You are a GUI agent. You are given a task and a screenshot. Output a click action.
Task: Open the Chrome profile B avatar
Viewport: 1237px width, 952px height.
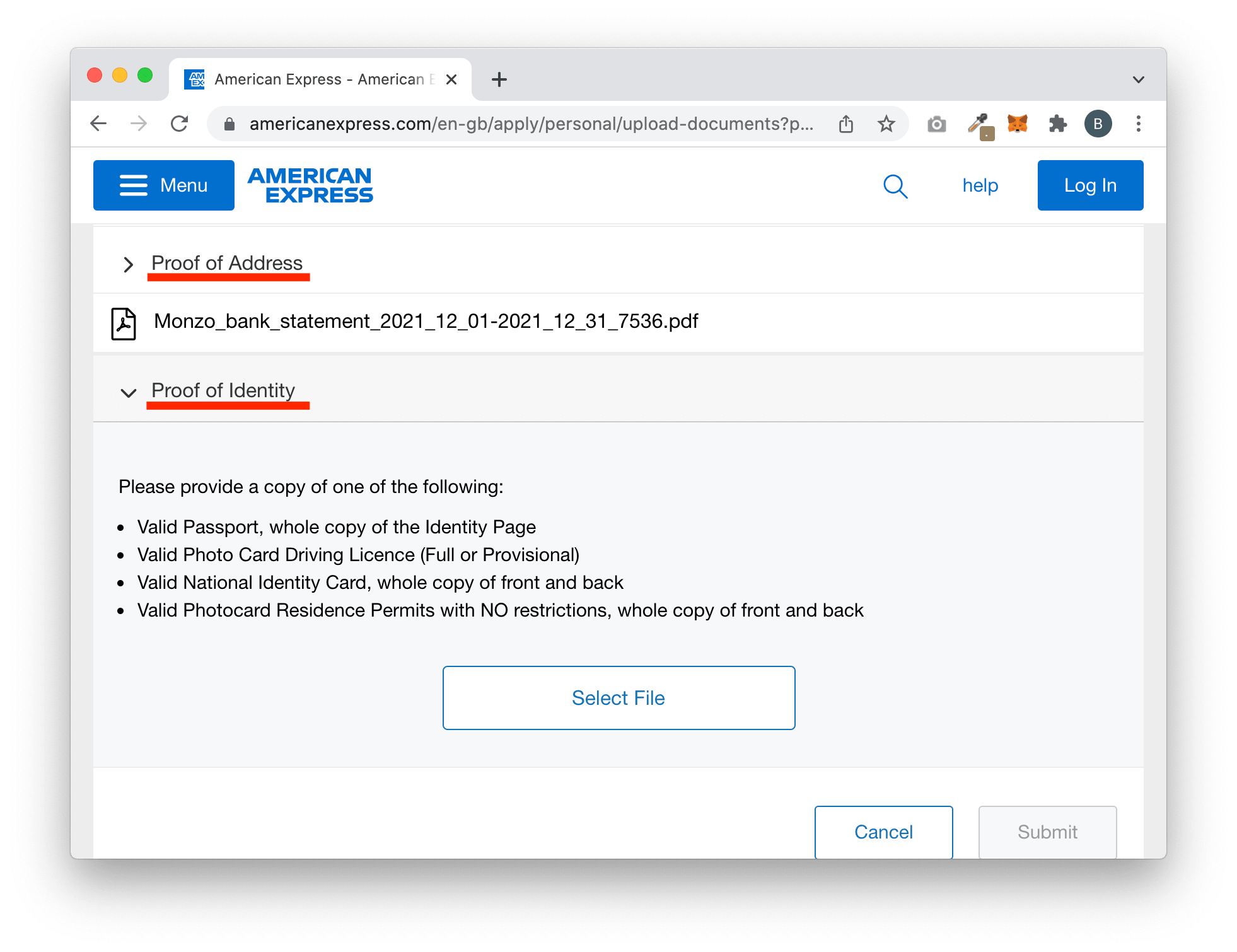pos(1098,124)
